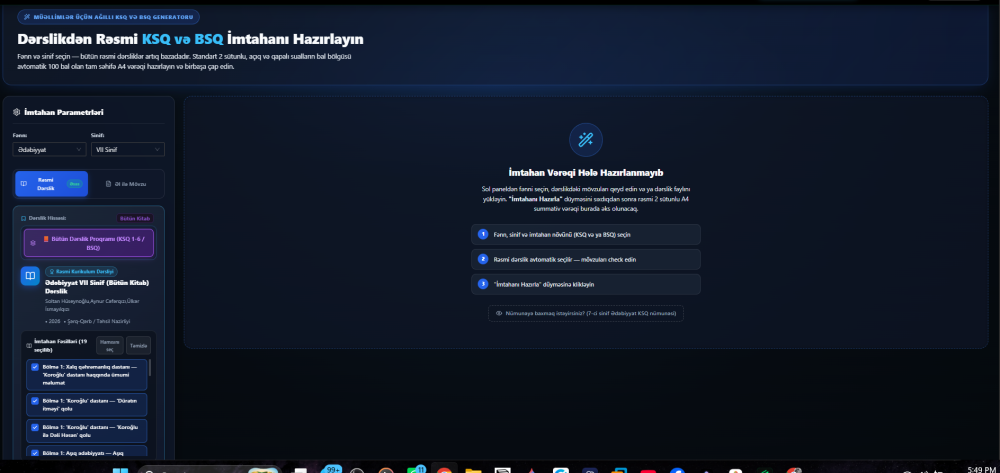Click step 2 'Rəsmi dərslik avtomatik seçilir' row

[585, 259]
